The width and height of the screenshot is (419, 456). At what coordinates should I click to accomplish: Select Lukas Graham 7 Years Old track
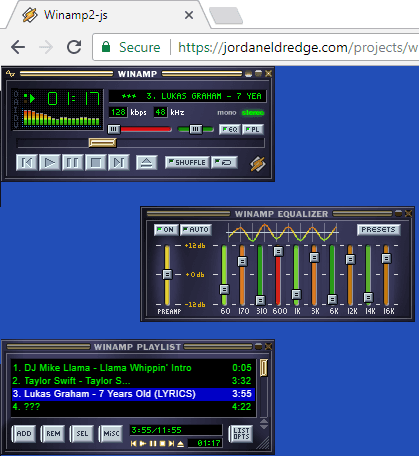[x=133, y=394]
